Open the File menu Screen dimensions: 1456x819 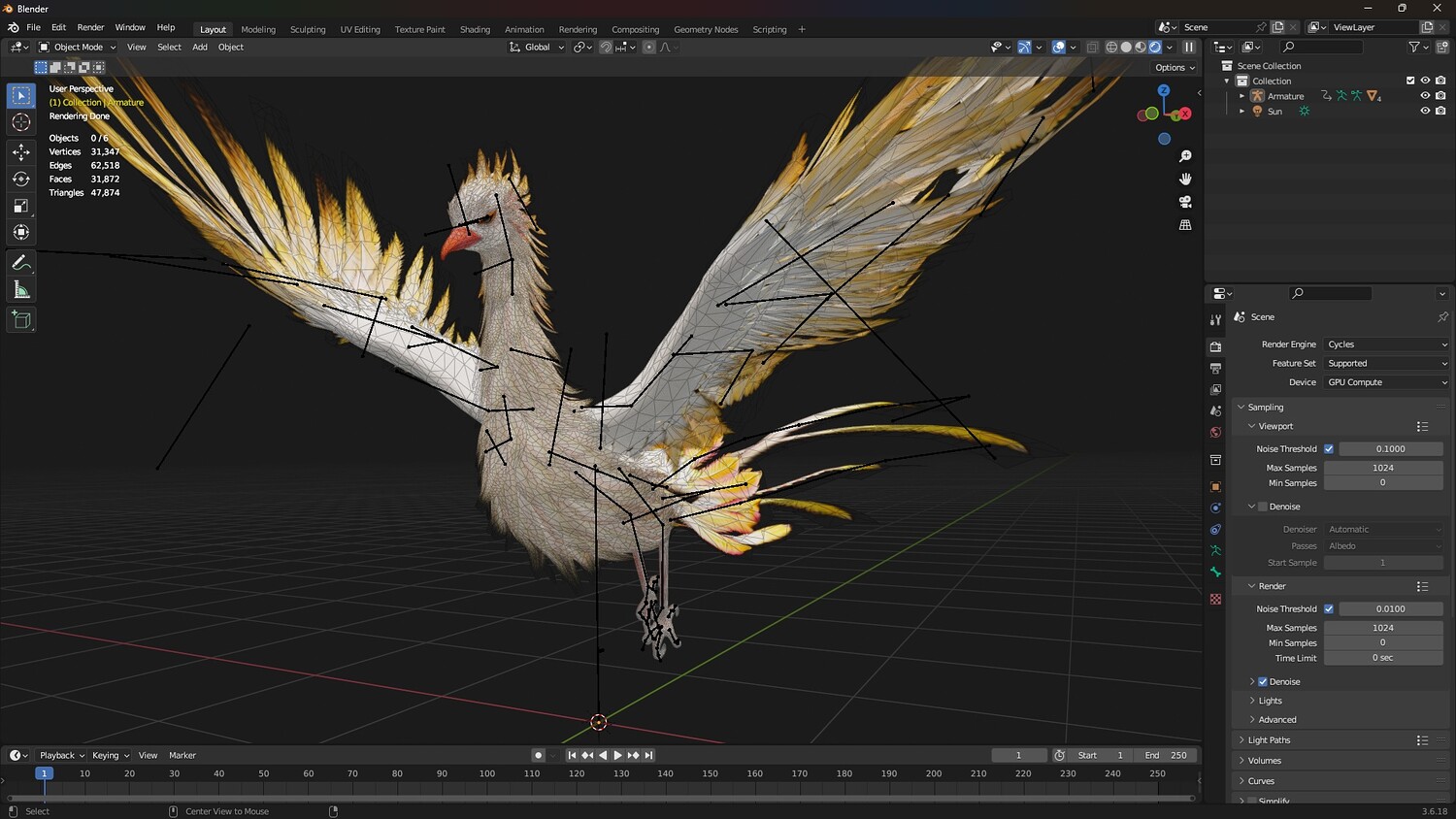[x=33, y=27]
